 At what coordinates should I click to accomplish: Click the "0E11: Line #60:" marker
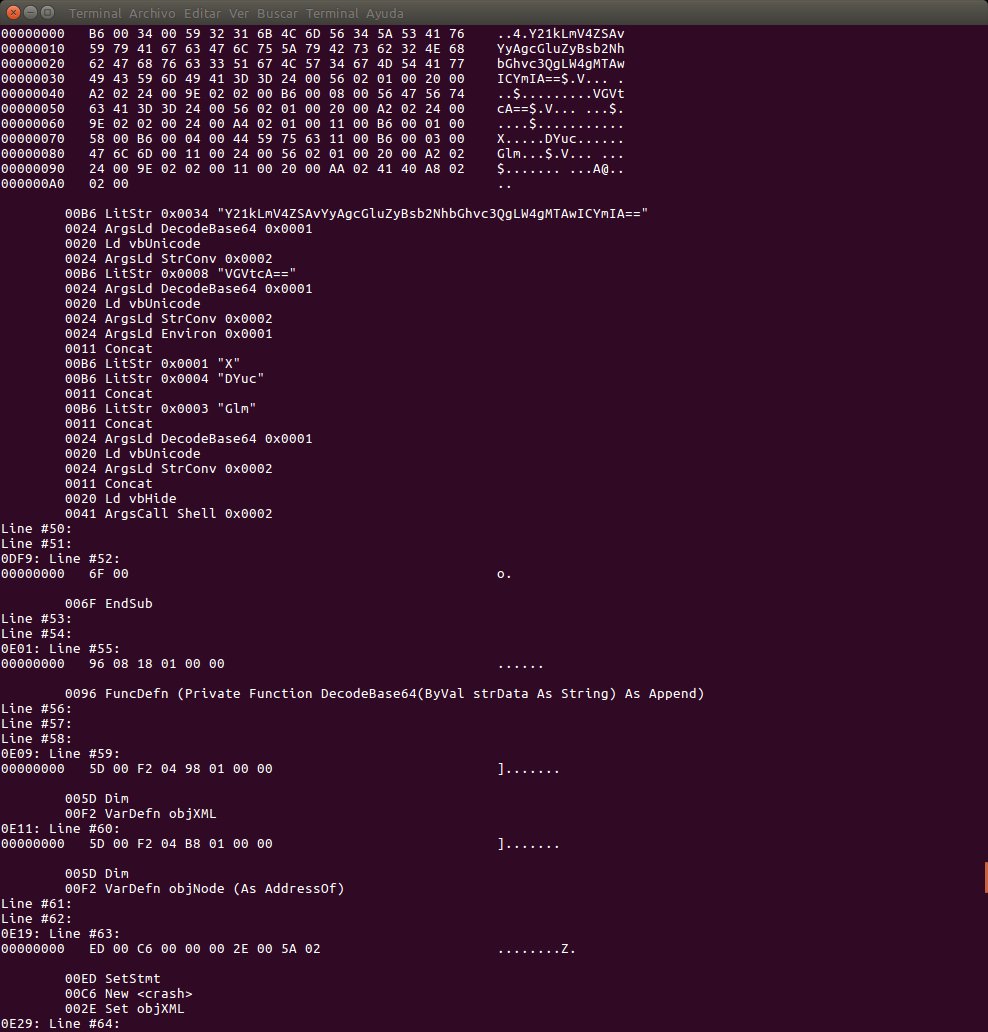tap(61, 829)
